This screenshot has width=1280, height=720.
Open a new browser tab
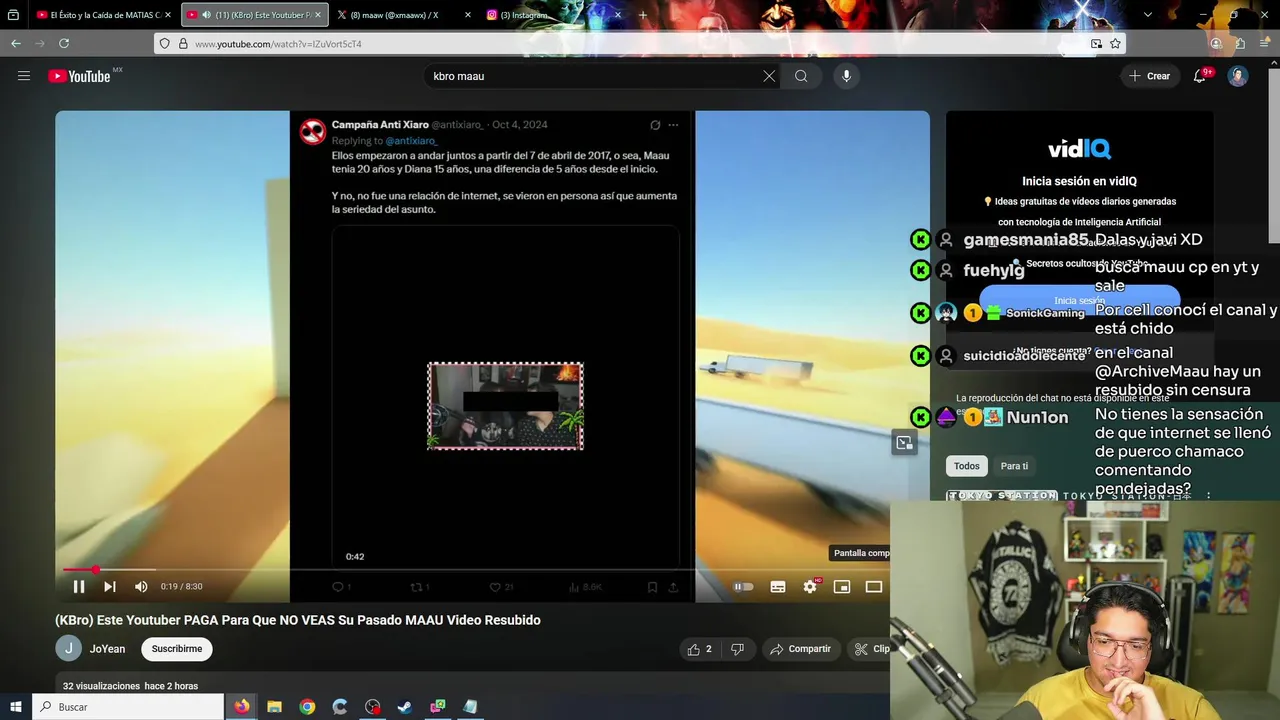click(x=643, y=15)
